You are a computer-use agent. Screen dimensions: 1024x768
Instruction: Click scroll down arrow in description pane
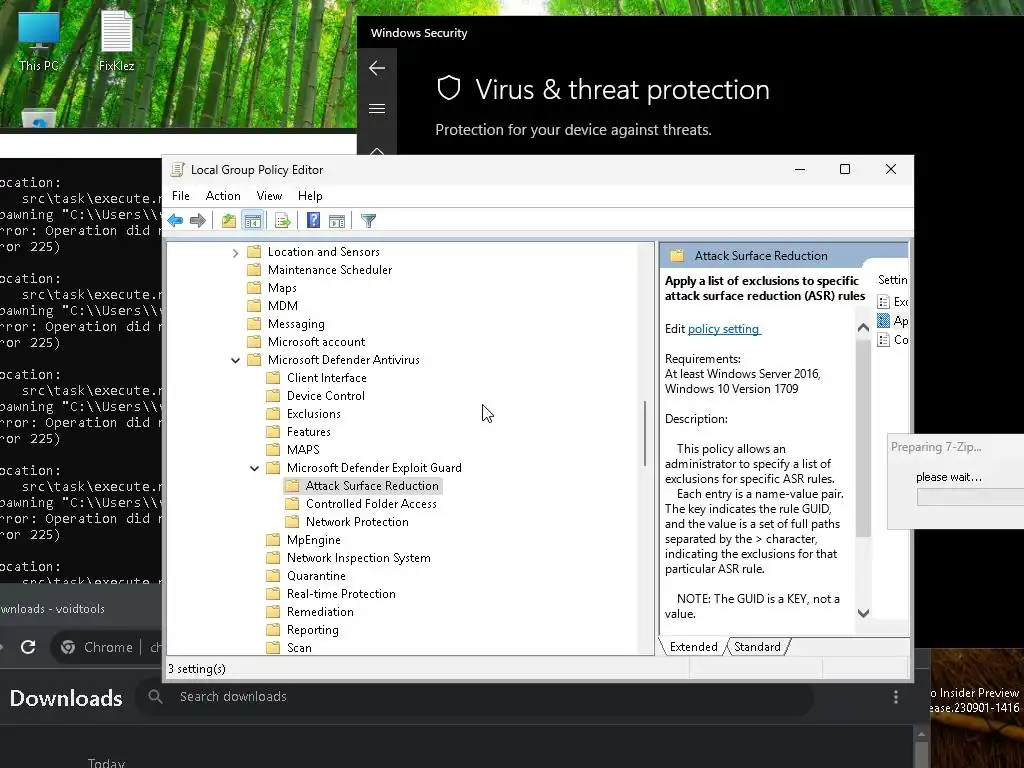pos(863,613)
